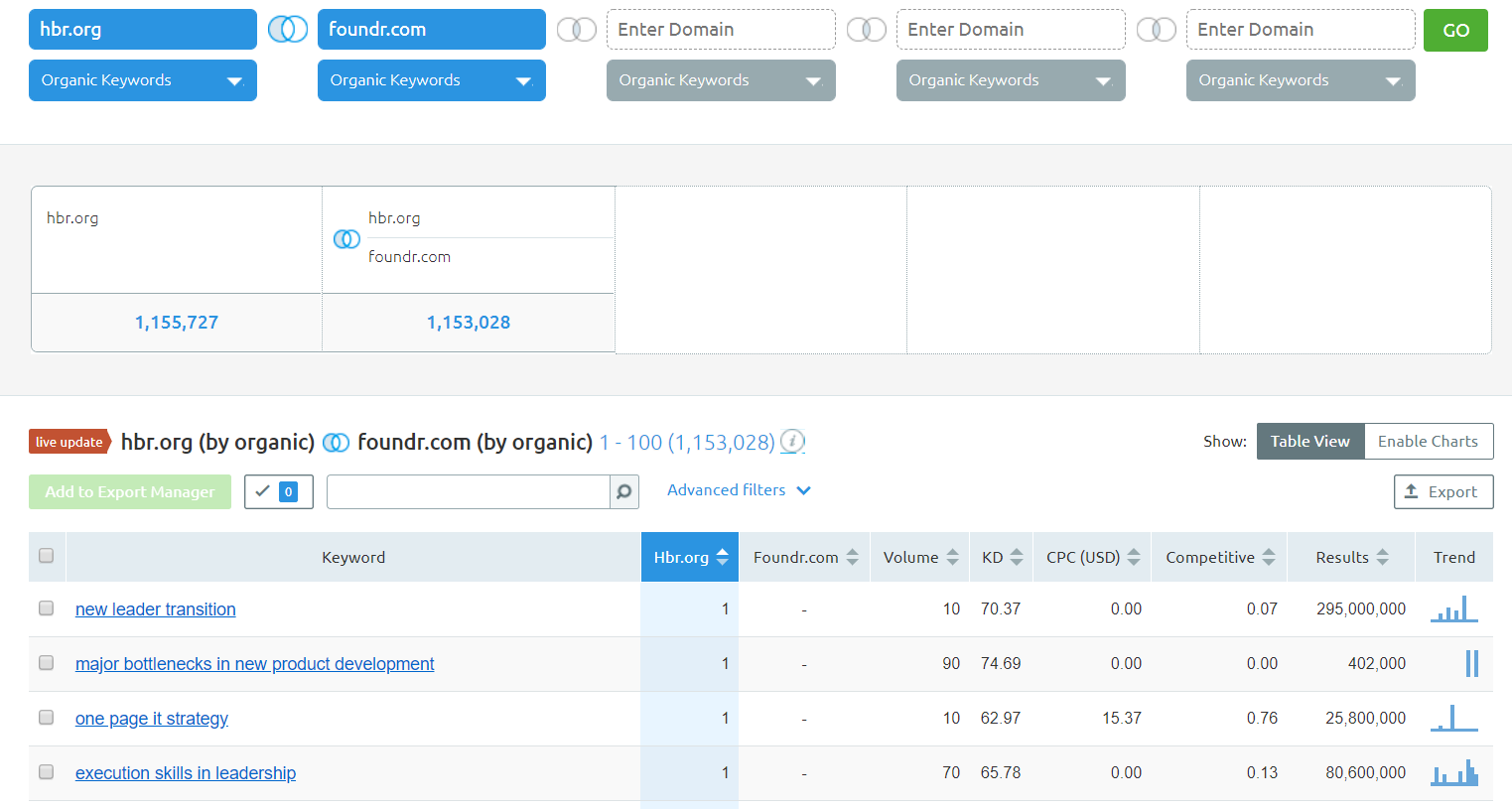
Task: Sort by the KD column arrows
Action: click(1016, 558)
